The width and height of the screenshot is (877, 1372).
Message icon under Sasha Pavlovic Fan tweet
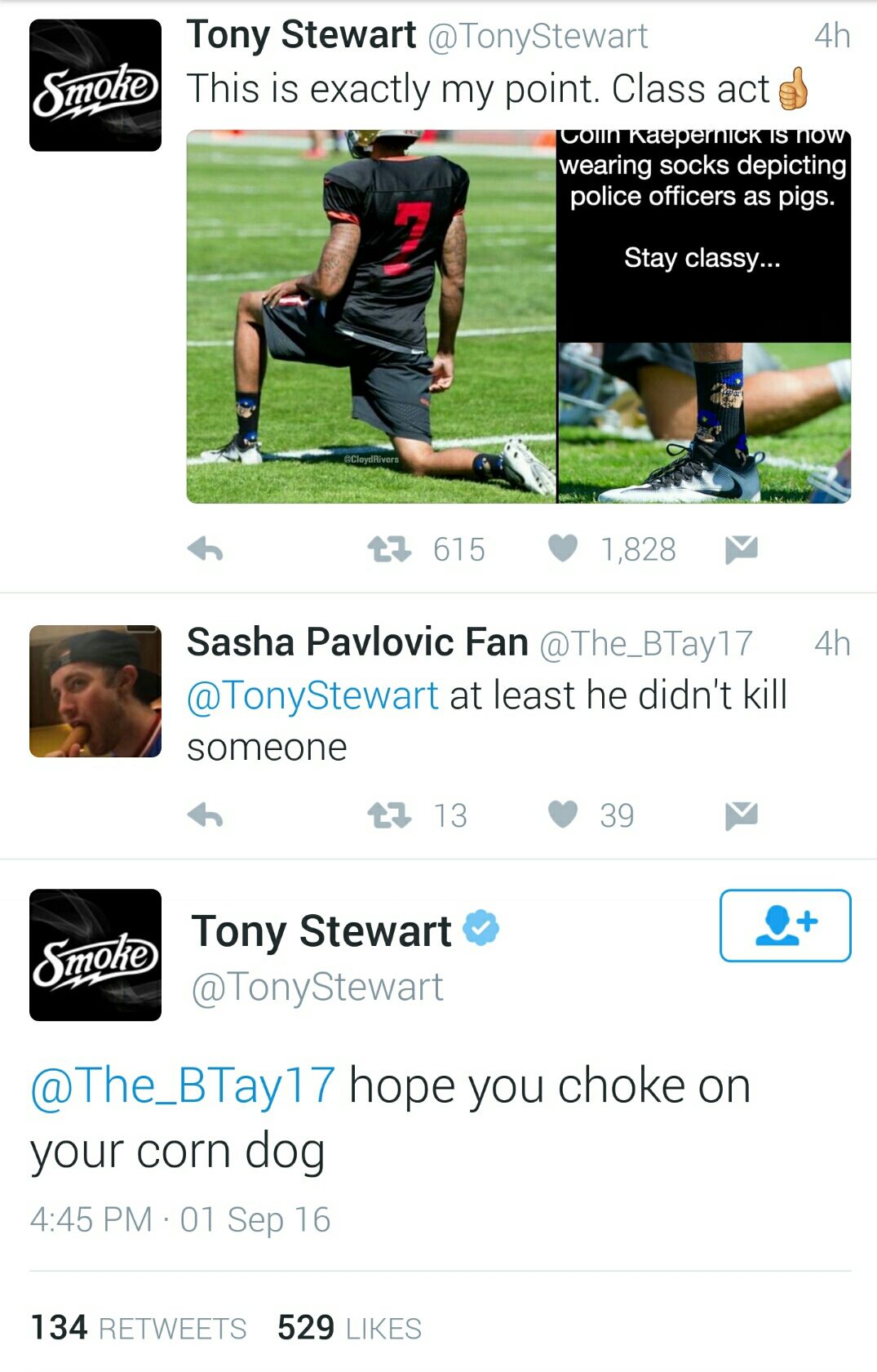[741, 815]
